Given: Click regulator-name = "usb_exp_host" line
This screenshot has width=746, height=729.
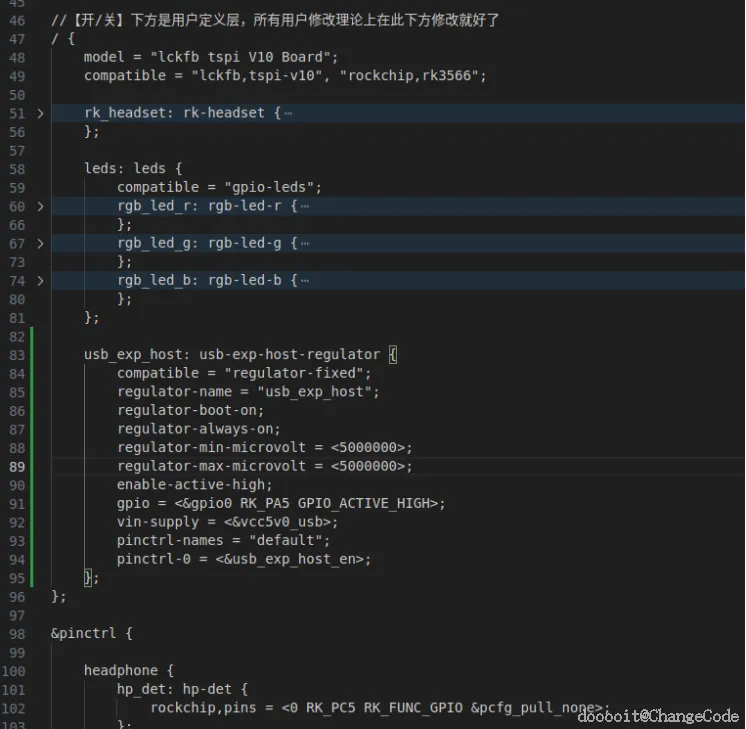Looking at the screenshot, I should (248, 392).
